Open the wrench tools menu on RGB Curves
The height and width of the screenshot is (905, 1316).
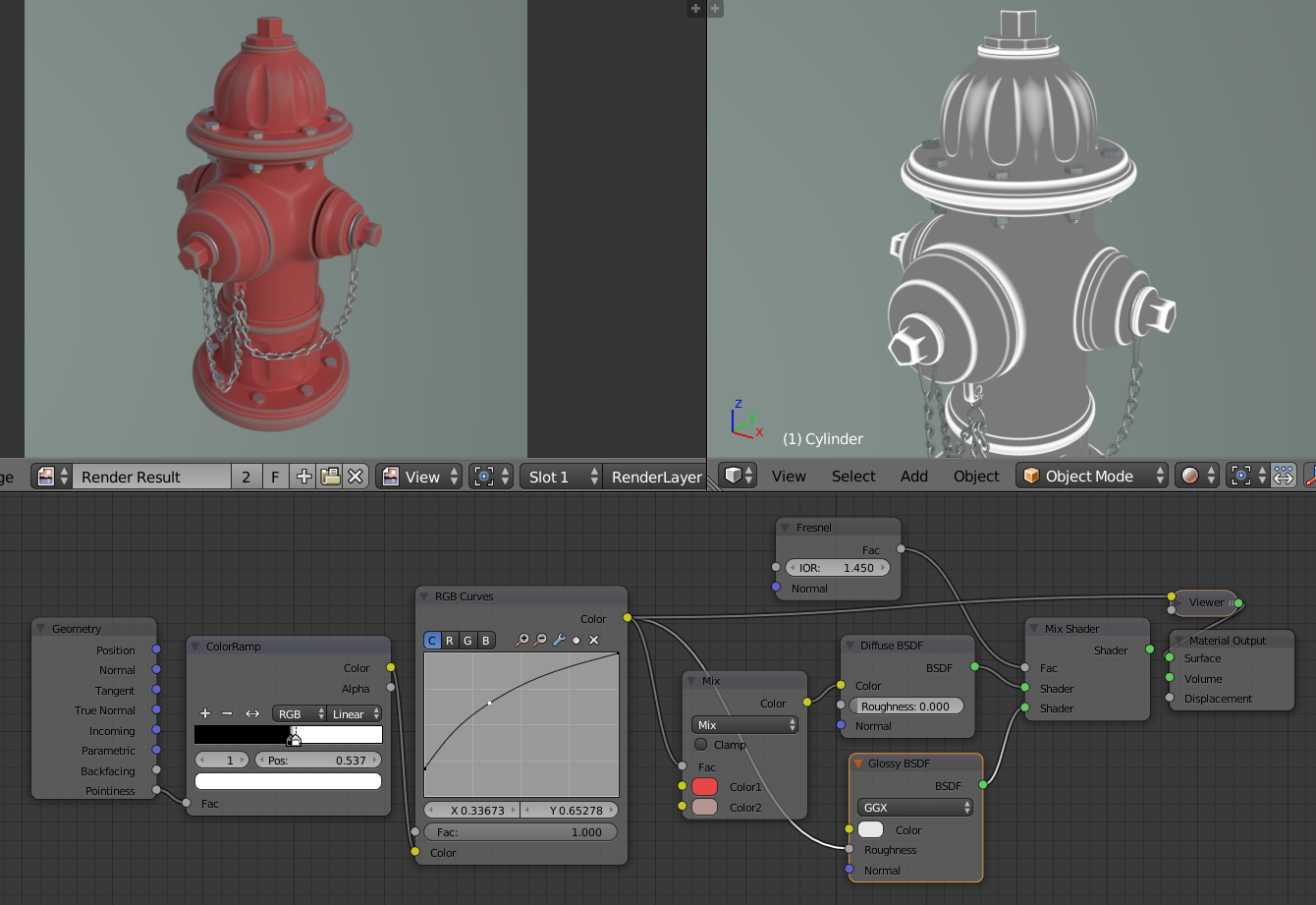point(560,640)
